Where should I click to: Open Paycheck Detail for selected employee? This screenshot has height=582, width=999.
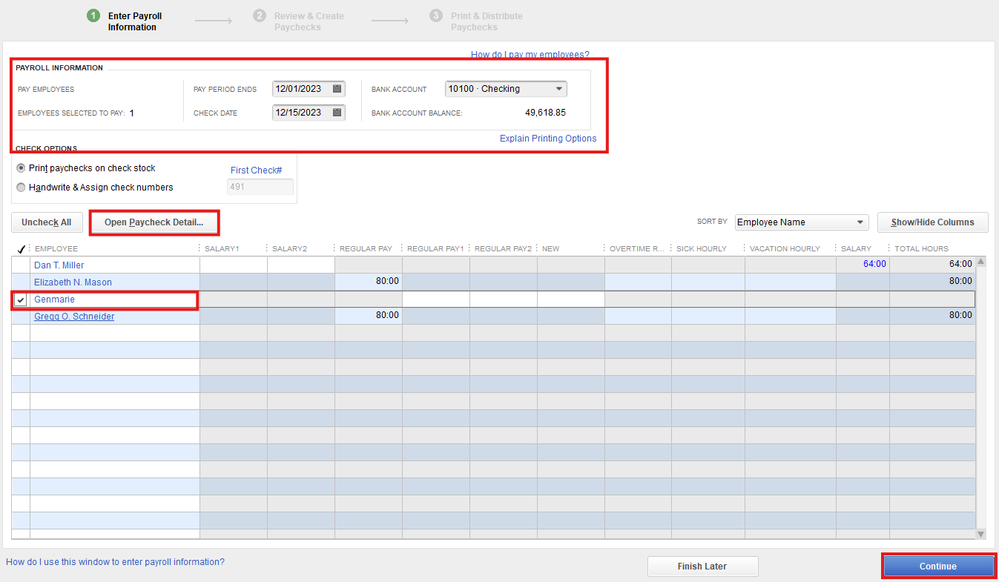(x=154, y=222)
